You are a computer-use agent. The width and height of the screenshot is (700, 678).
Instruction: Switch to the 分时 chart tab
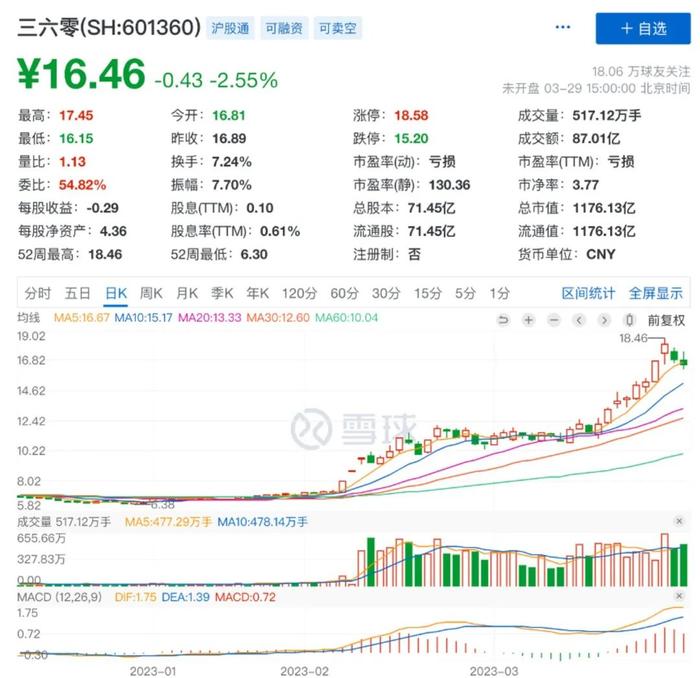coord(38,293)
